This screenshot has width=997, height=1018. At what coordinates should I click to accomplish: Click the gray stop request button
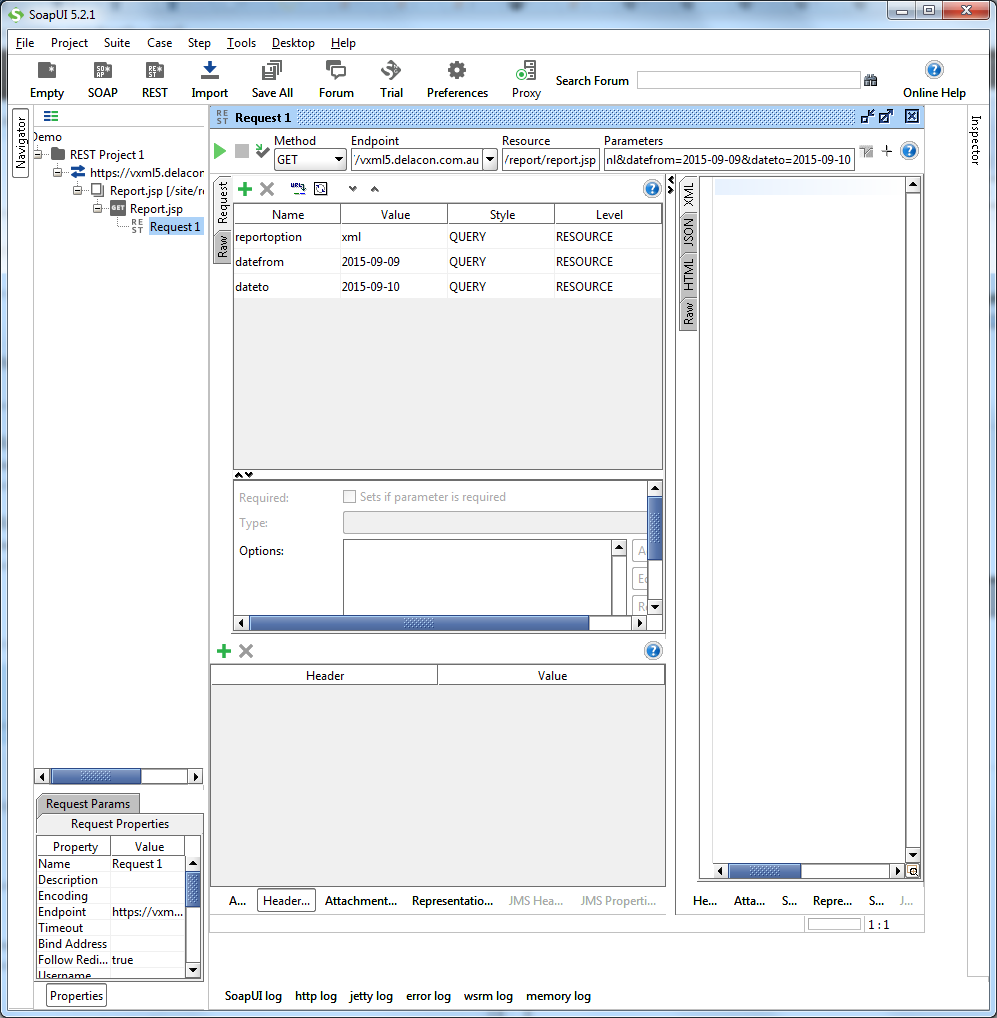tap(241, 151)
